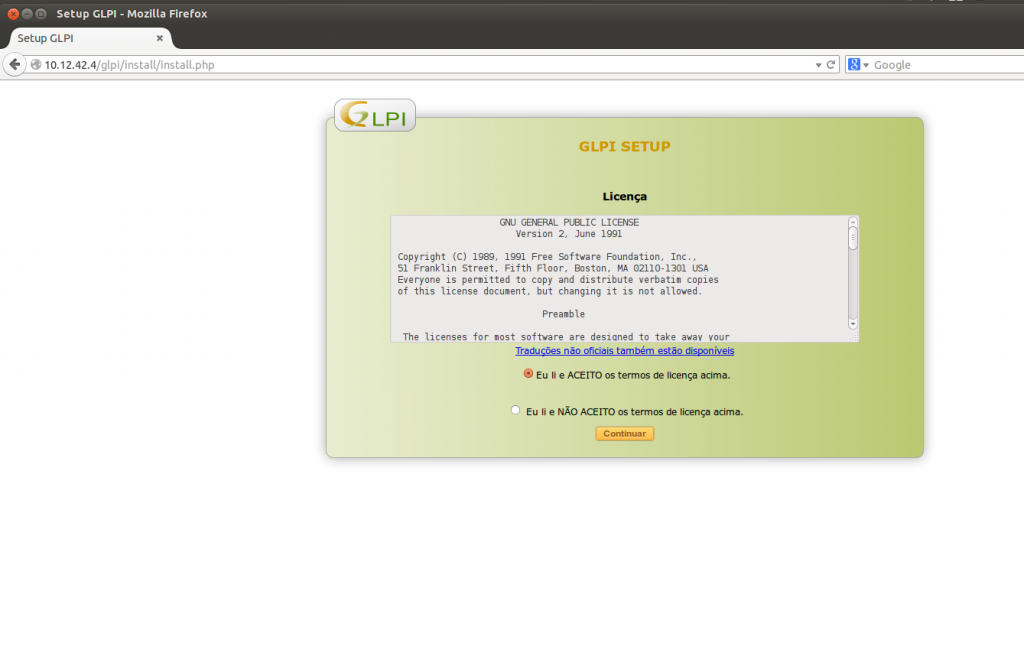Open the Google search engine selector

858,65
